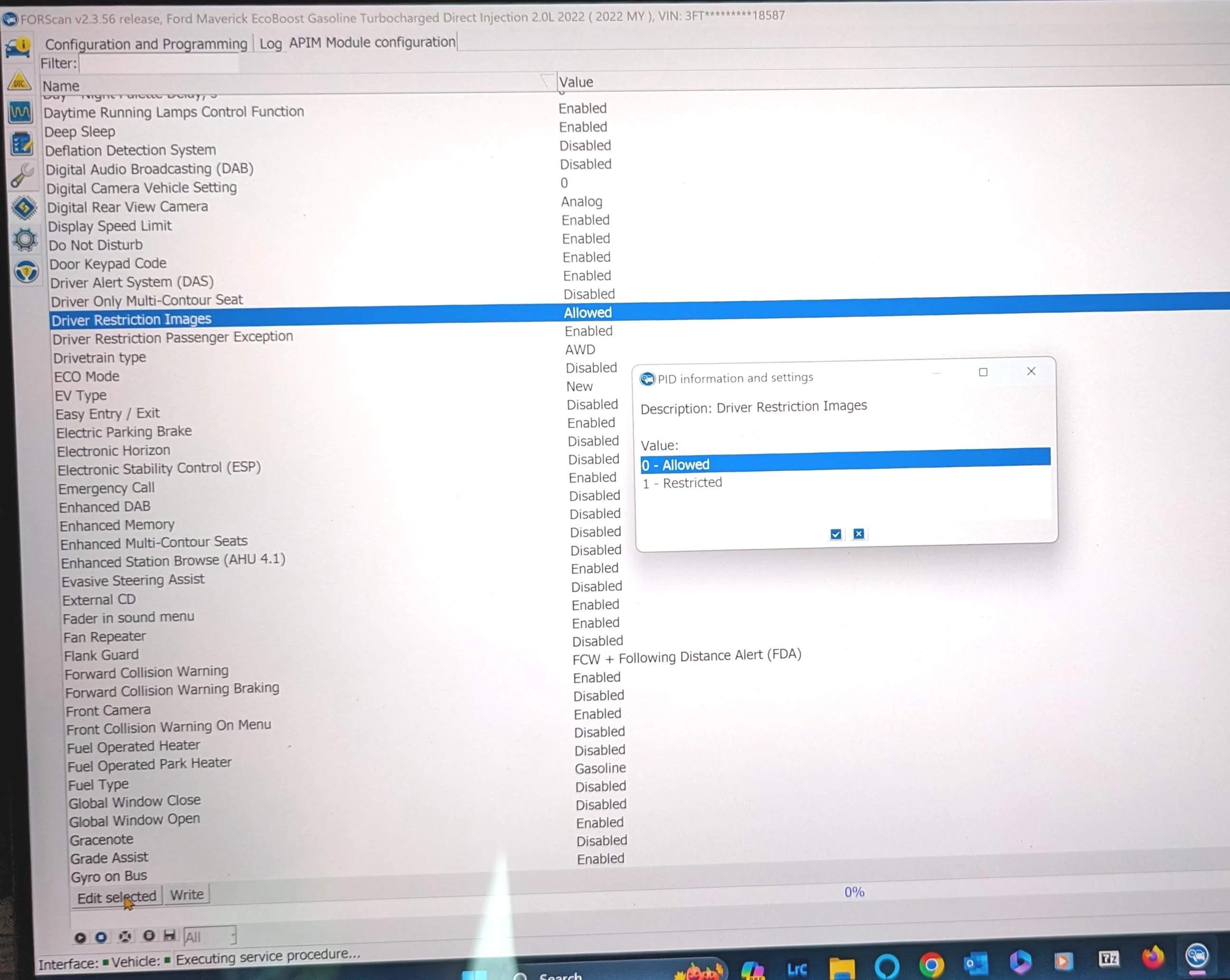The width and height of the screenshot is (1230, 980).
Task: Switch to APIM Module configuration tab
Action: pos(372,42)
